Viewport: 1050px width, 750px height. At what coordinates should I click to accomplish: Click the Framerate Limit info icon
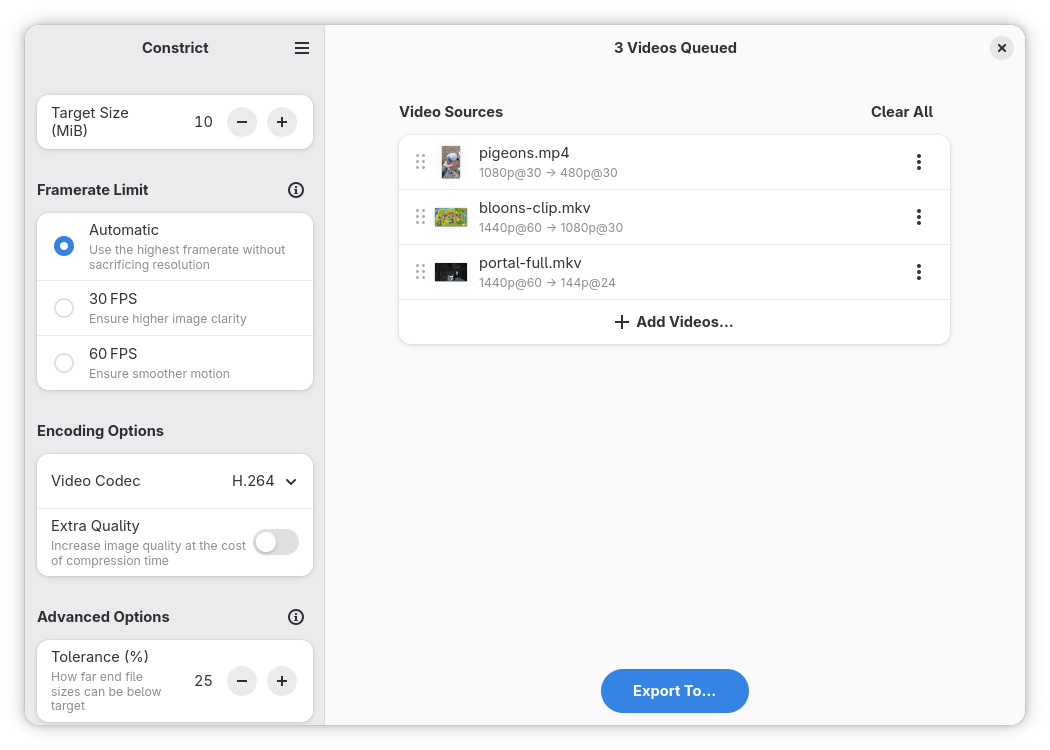(x=295, y=190)
